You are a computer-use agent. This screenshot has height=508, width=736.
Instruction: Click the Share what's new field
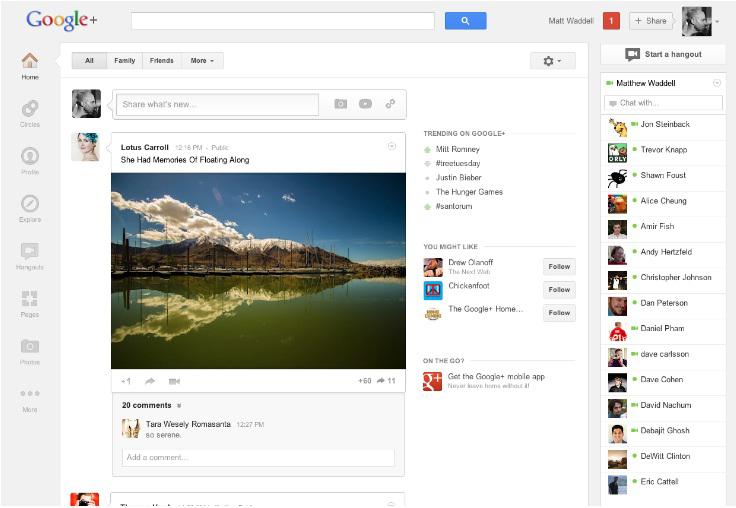click(x=217, y=104)
